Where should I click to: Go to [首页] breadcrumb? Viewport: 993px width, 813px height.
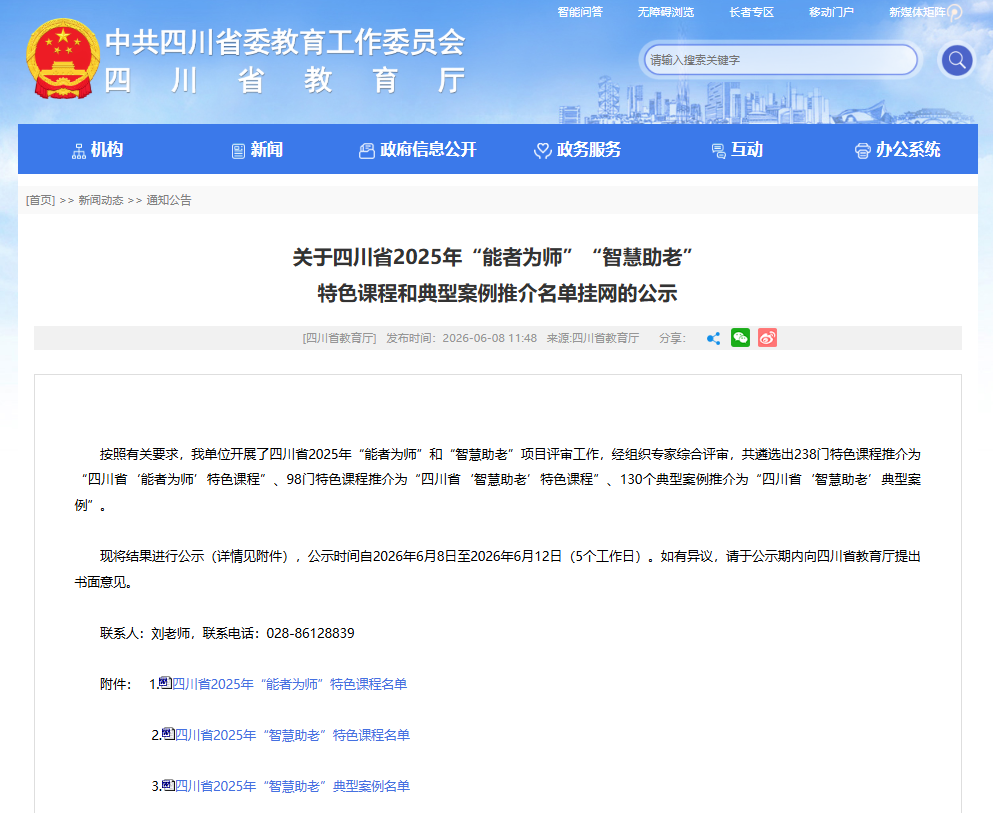(x=41, y=200)
